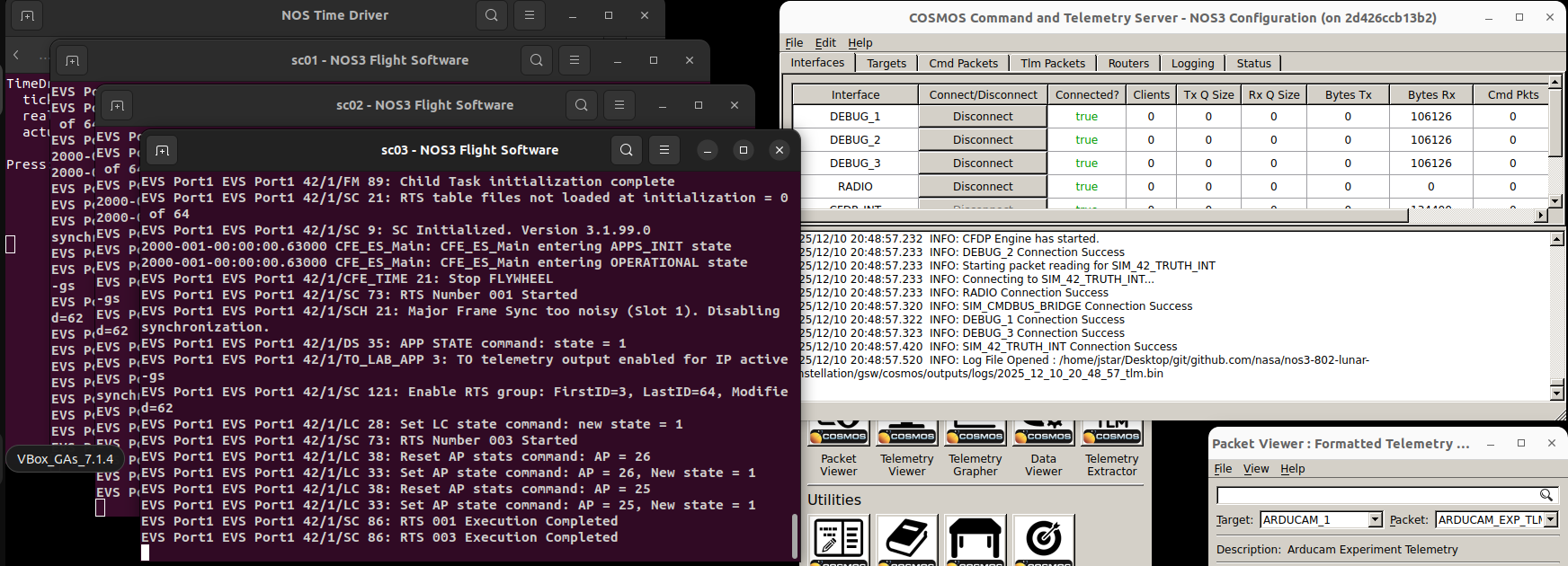The width and height of the screenshot is (1568, 566).
Task: Disconnect the DEBUG_3 interface
Action: coord(983,163)
